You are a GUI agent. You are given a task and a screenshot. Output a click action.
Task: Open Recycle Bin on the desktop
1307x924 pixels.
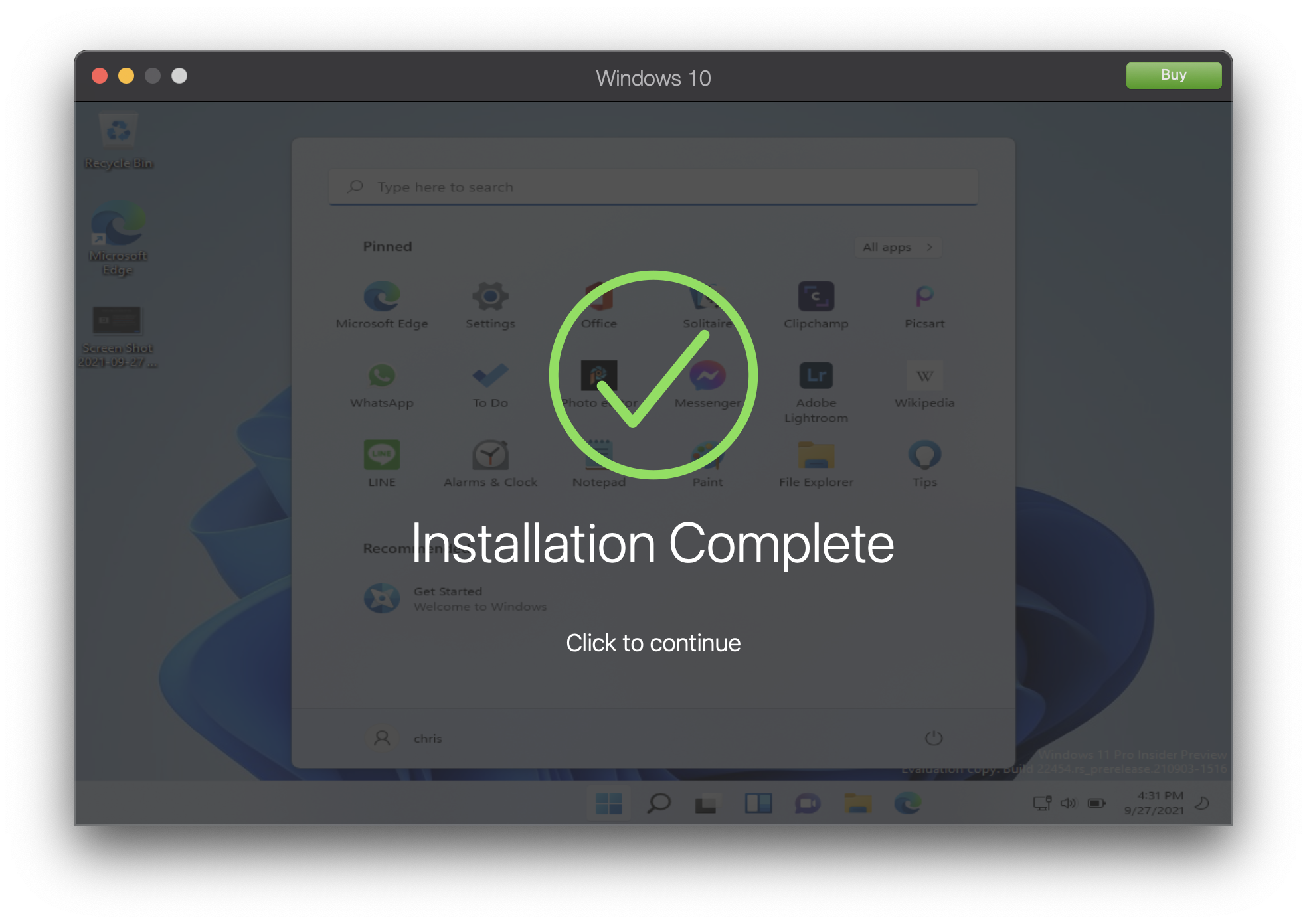click(118, 140)
